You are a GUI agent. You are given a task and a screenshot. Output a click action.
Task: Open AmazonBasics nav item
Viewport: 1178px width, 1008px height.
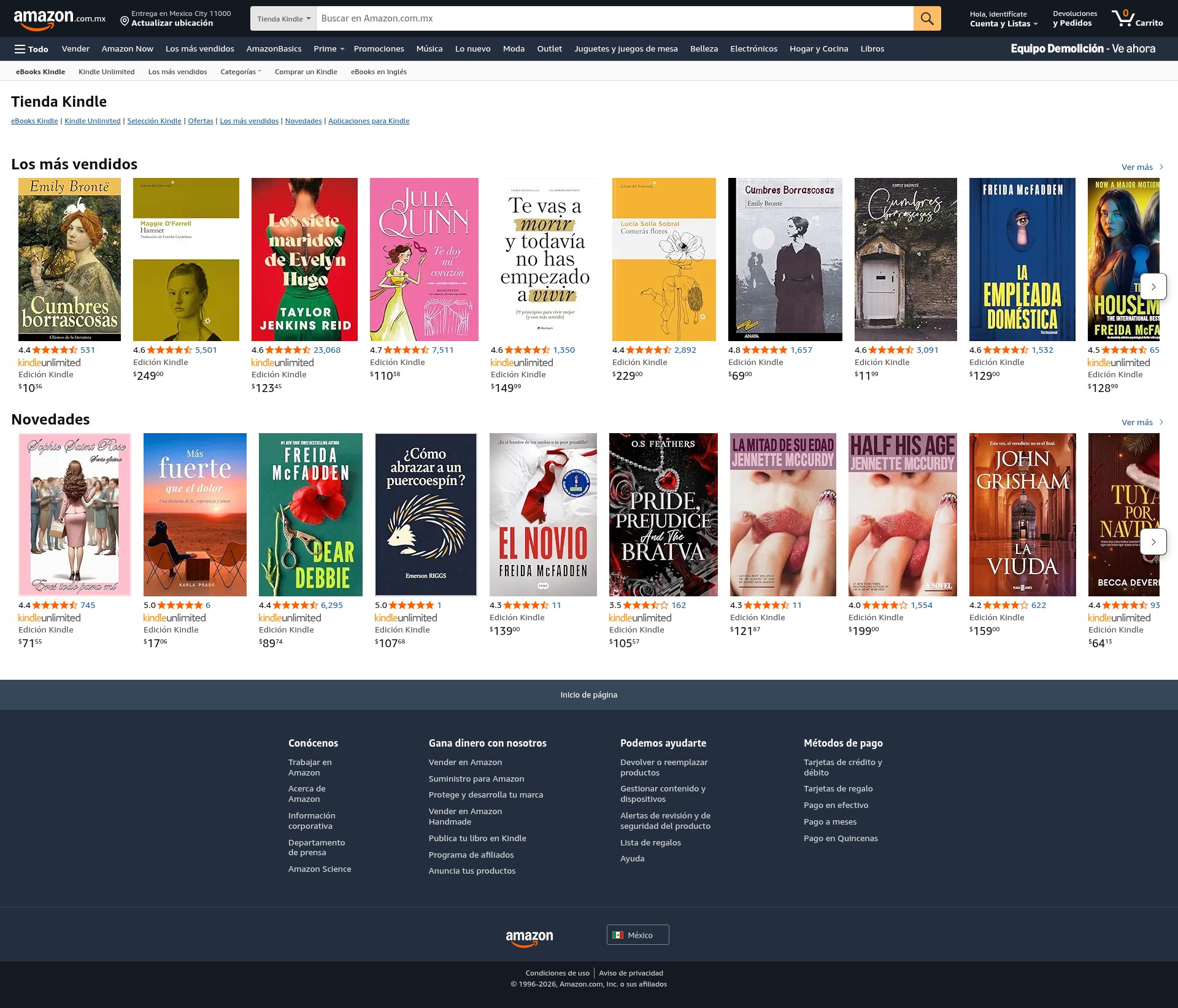tap(274, 49)
